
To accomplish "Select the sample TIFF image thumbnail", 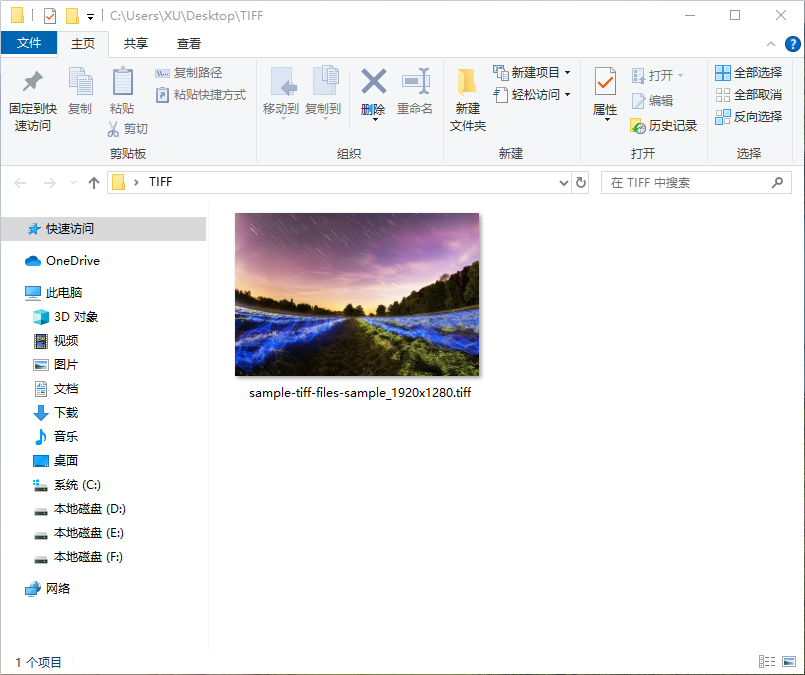I will point(357,294).
